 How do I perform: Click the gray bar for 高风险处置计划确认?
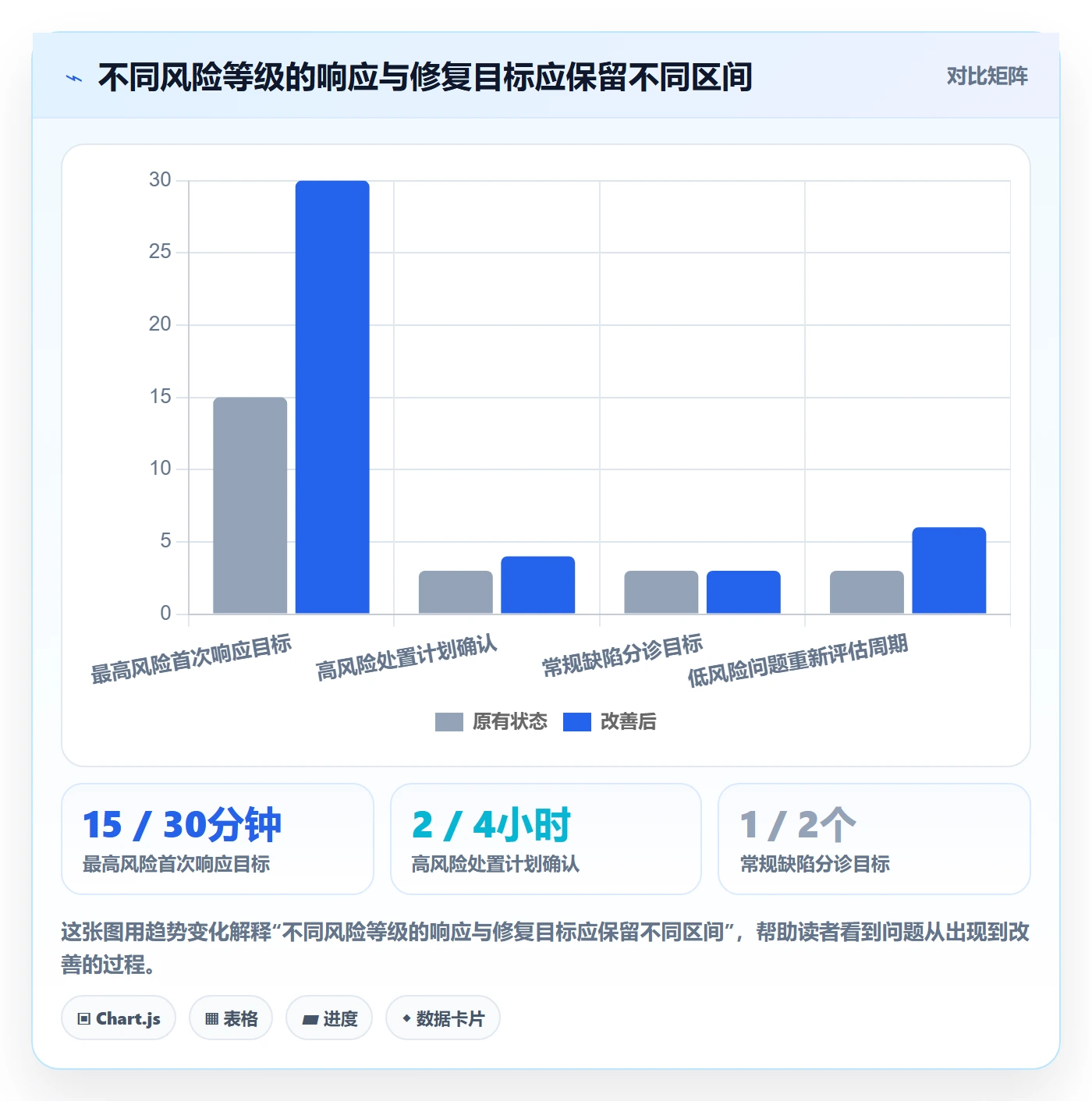(456, 592)
